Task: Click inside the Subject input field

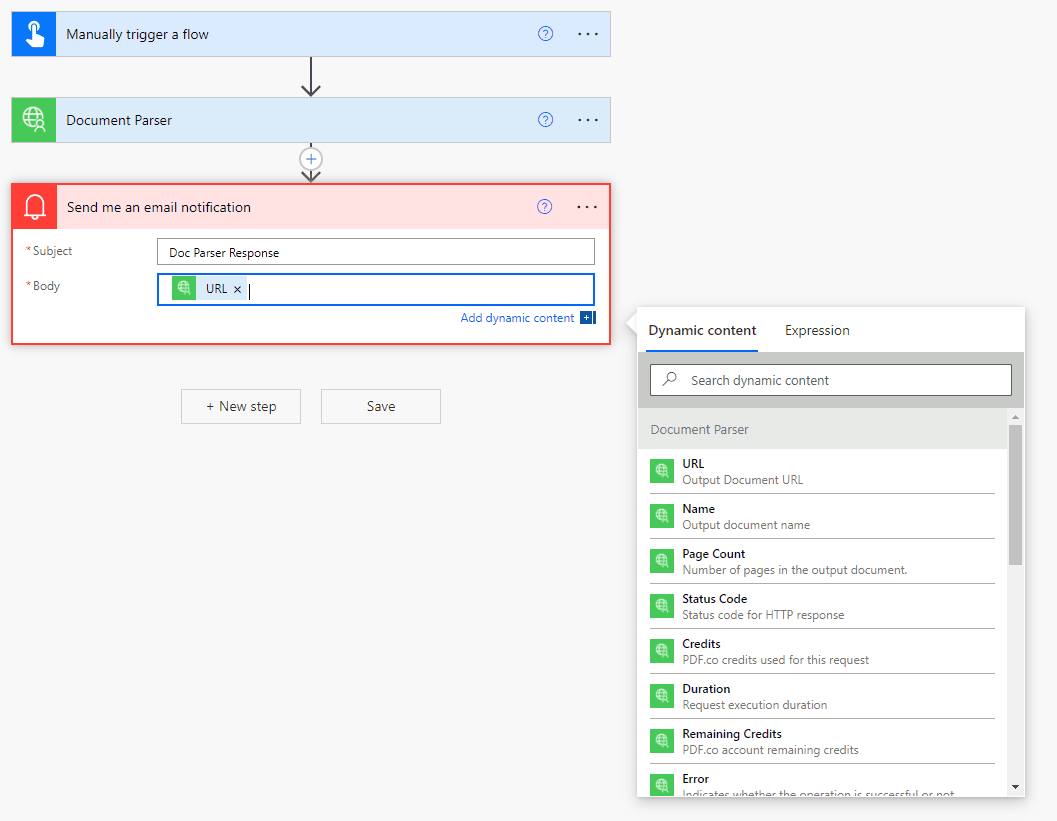Action: tap(375, 251)
